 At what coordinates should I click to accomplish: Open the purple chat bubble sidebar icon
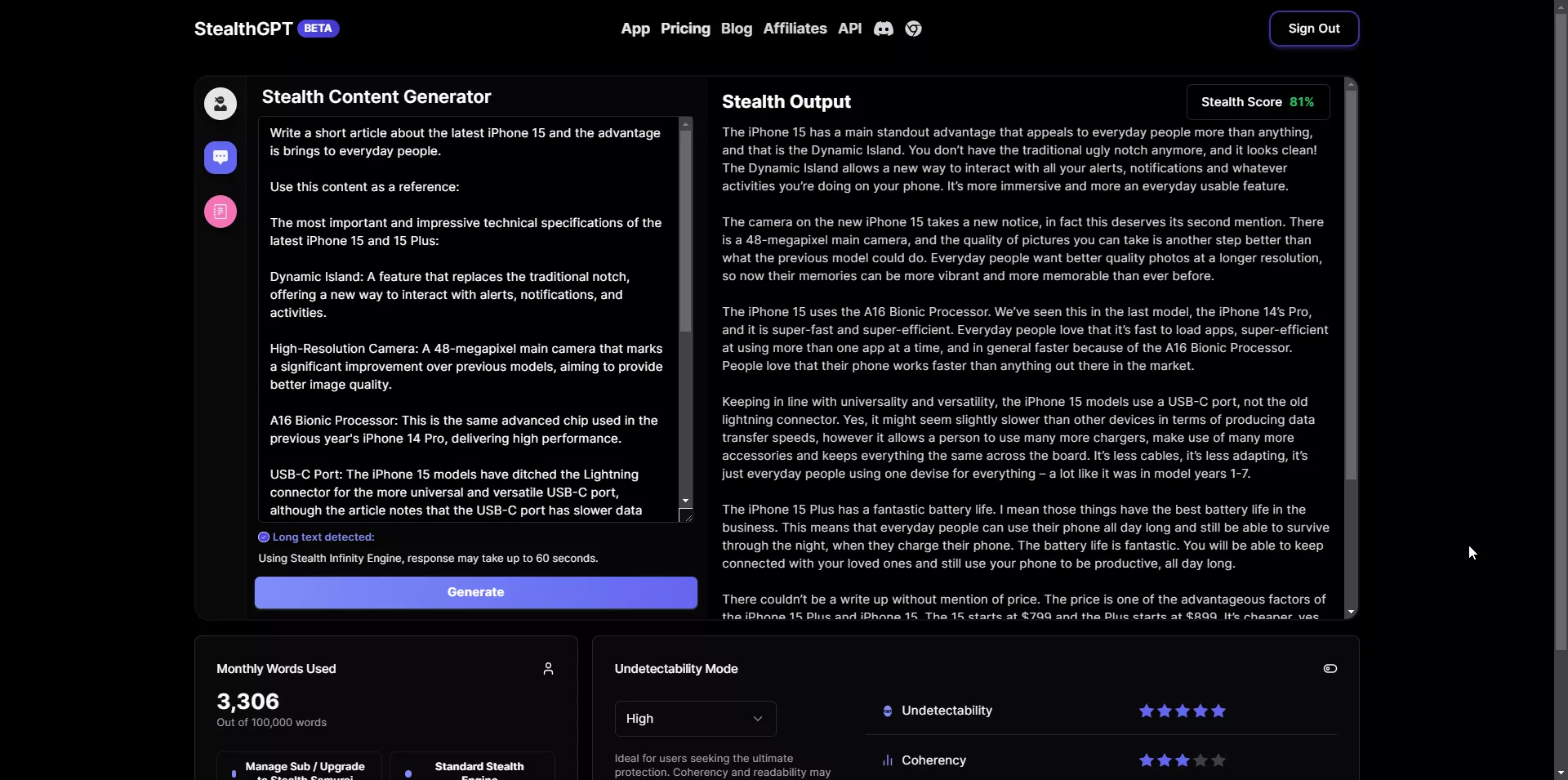point(220,158)
